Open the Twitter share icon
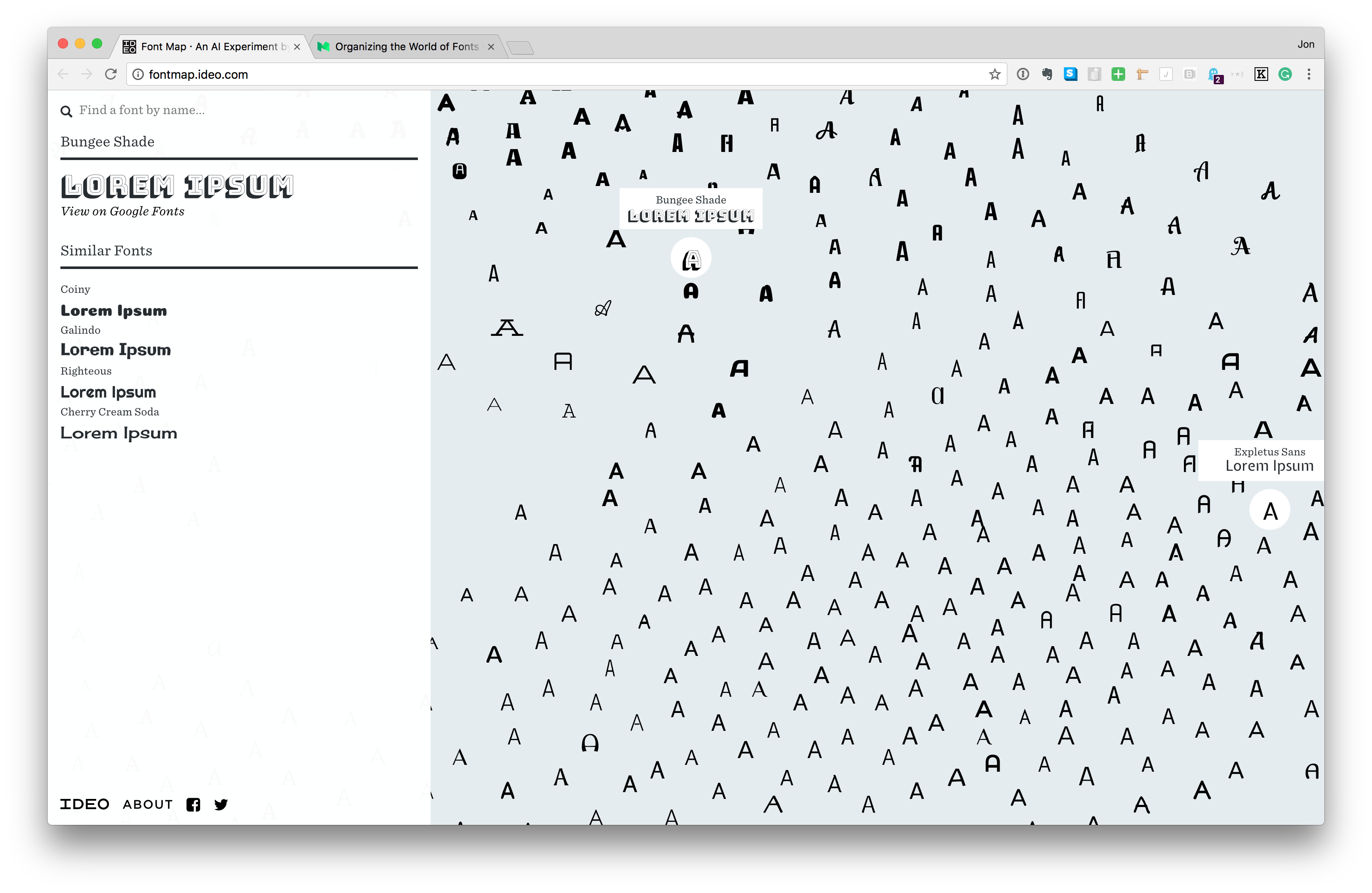 (x=221, y=805)
